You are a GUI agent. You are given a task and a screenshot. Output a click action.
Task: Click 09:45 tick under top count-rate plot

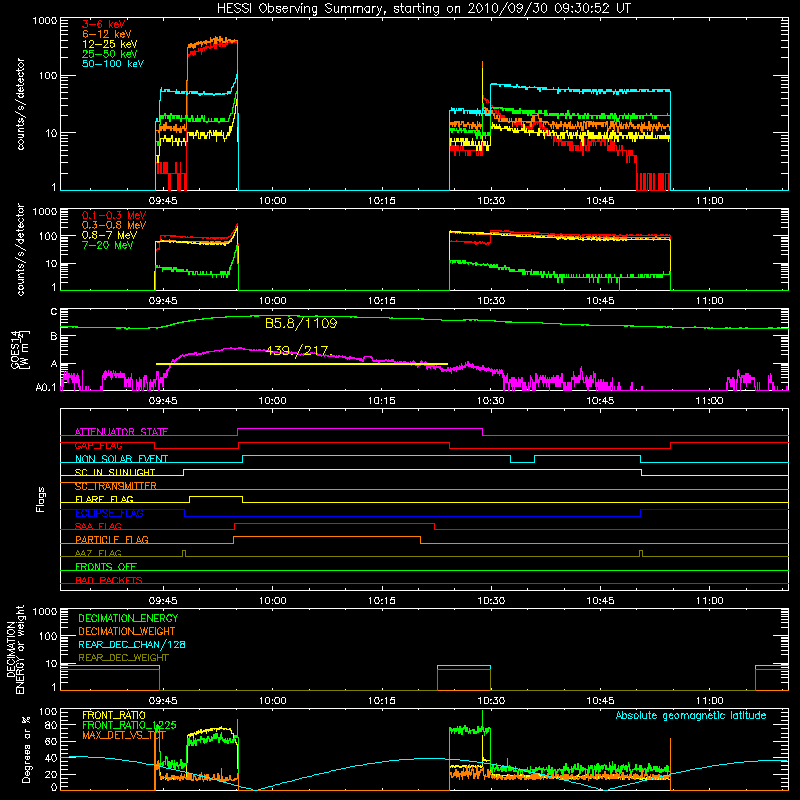click(x=163, y=201)
